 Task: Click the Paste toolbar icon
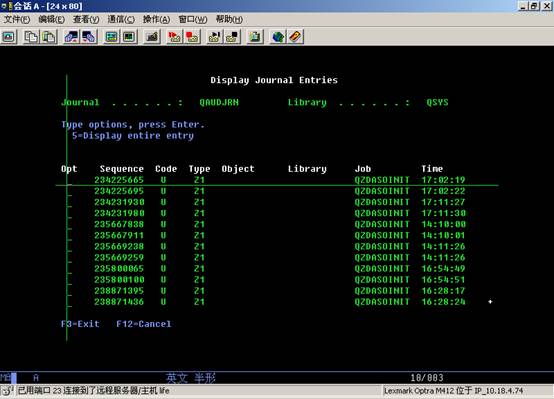pos(49,37)
